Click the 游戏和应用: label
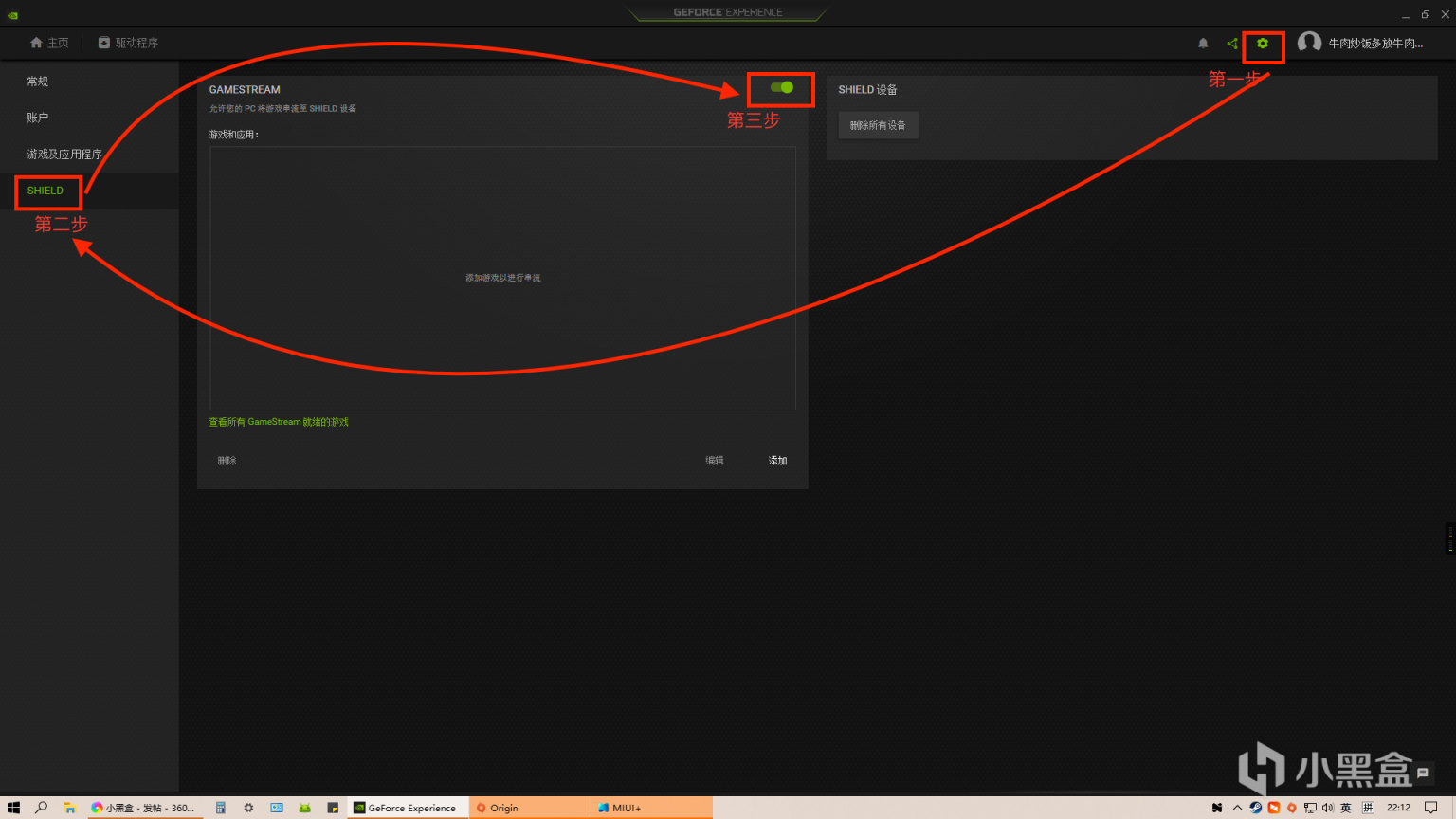 click(234, 135)
